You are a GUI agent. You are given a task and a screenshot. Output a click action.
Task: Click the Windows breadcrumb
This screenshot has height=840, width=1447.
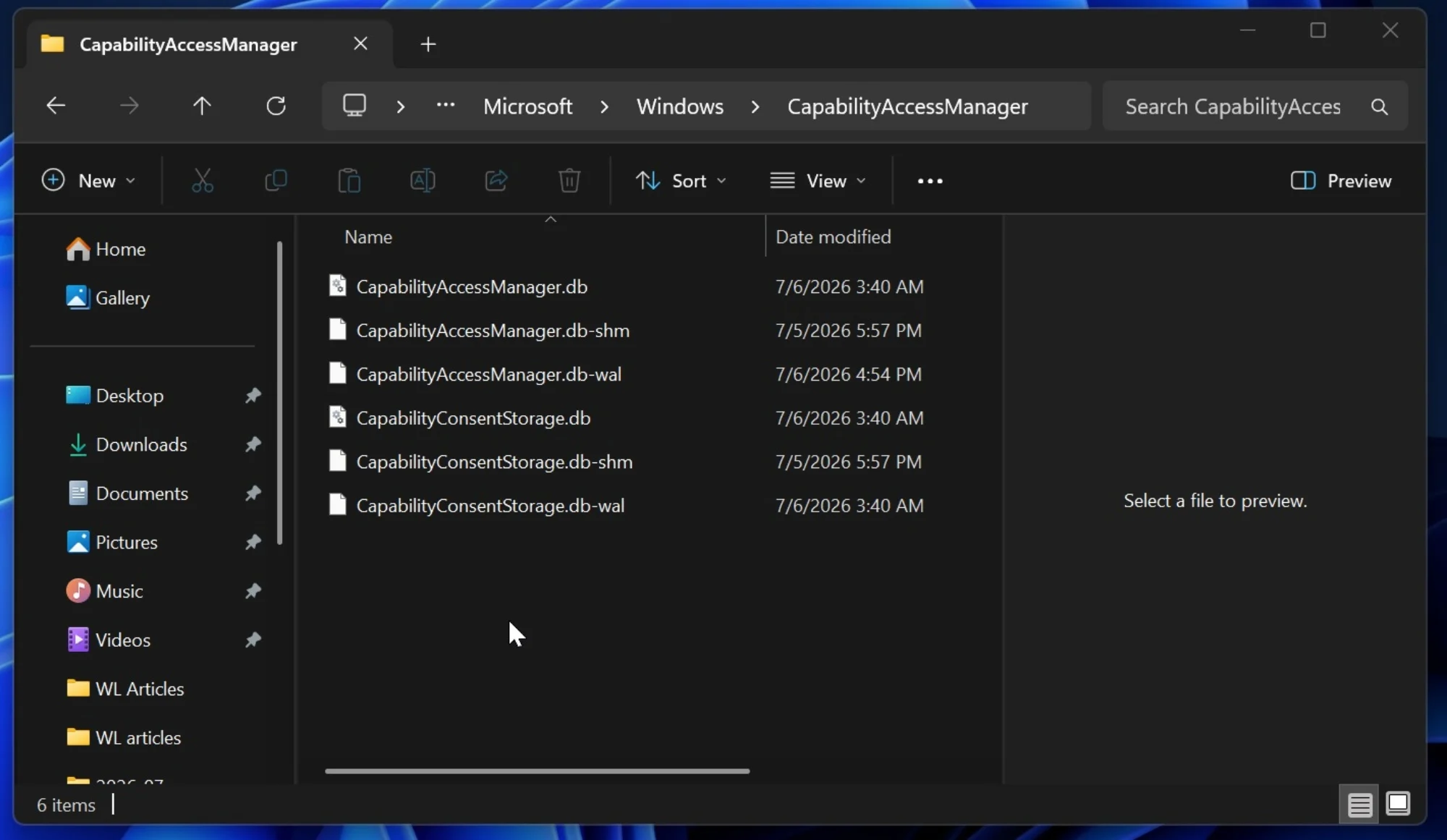pyautogui.click(x=680, y=106)
